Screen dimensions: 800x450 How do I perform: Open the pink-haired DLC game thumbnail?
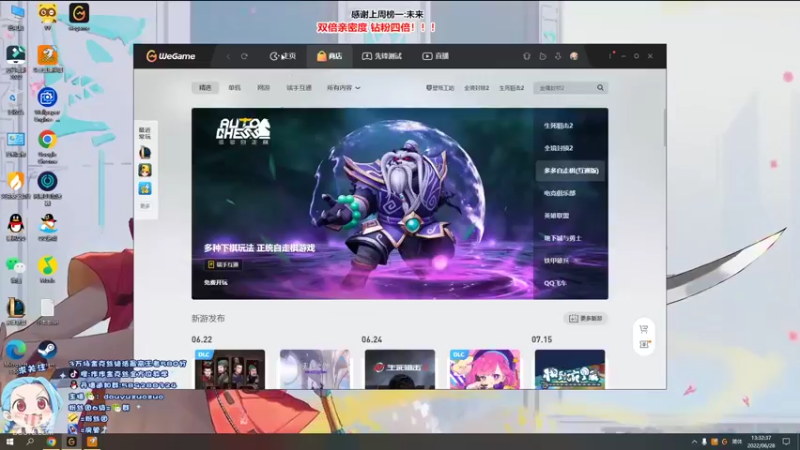click(x=485, y=369)
